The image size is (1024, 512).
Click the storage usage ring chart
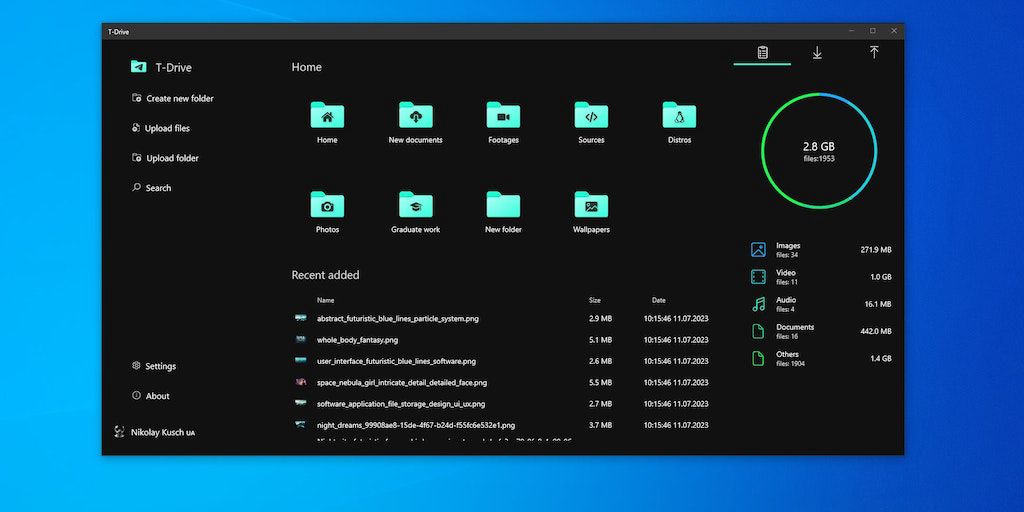pyautogui.click(x=818, y=151)
